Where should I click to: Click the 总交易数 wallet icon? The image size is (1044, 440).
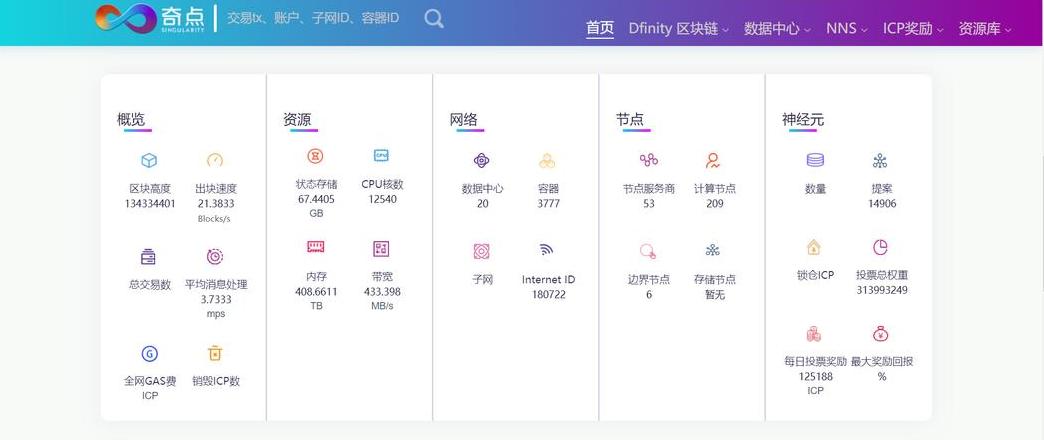click(x=148, y=256)
